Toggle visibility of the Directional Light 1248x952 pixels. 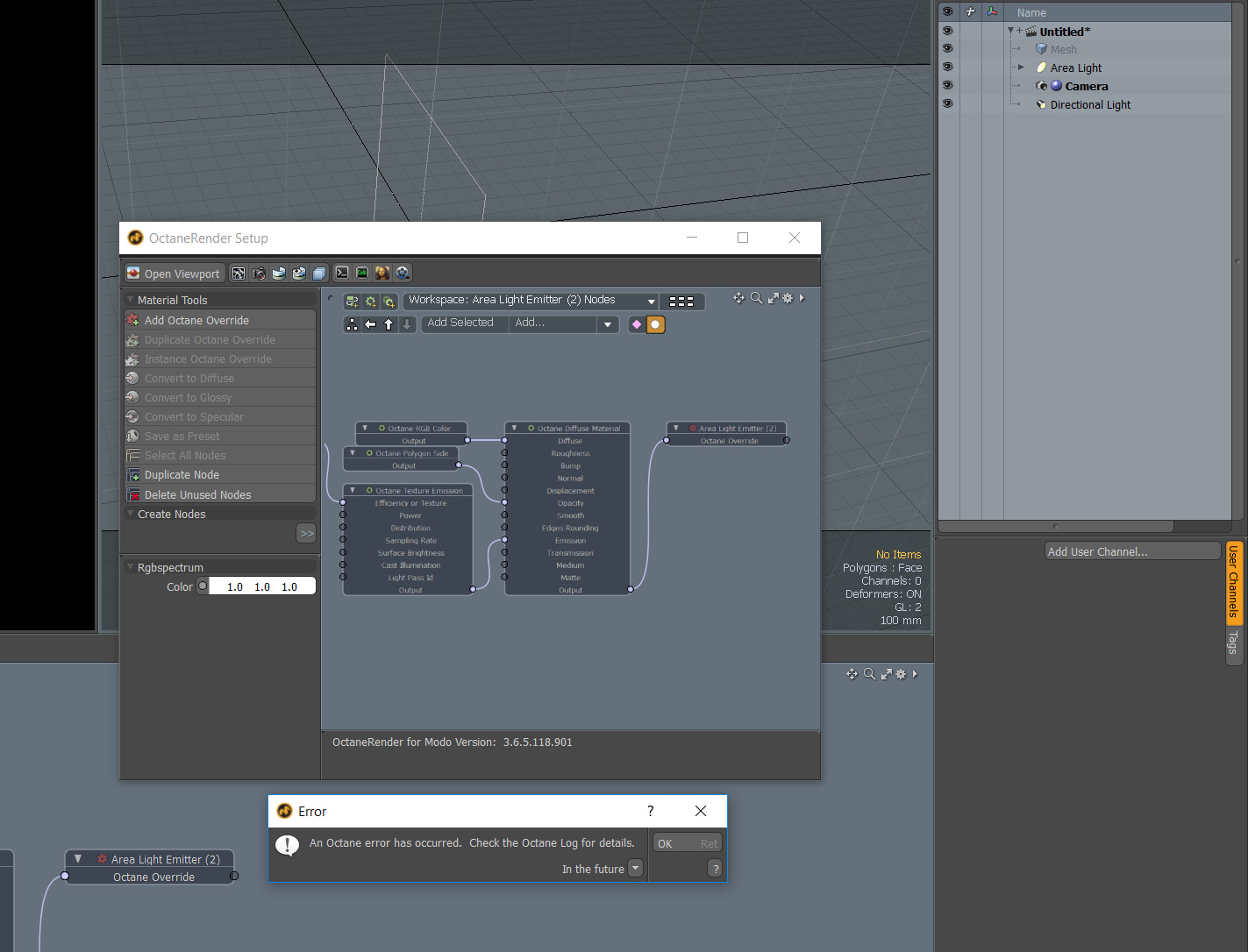click(947, 103)
